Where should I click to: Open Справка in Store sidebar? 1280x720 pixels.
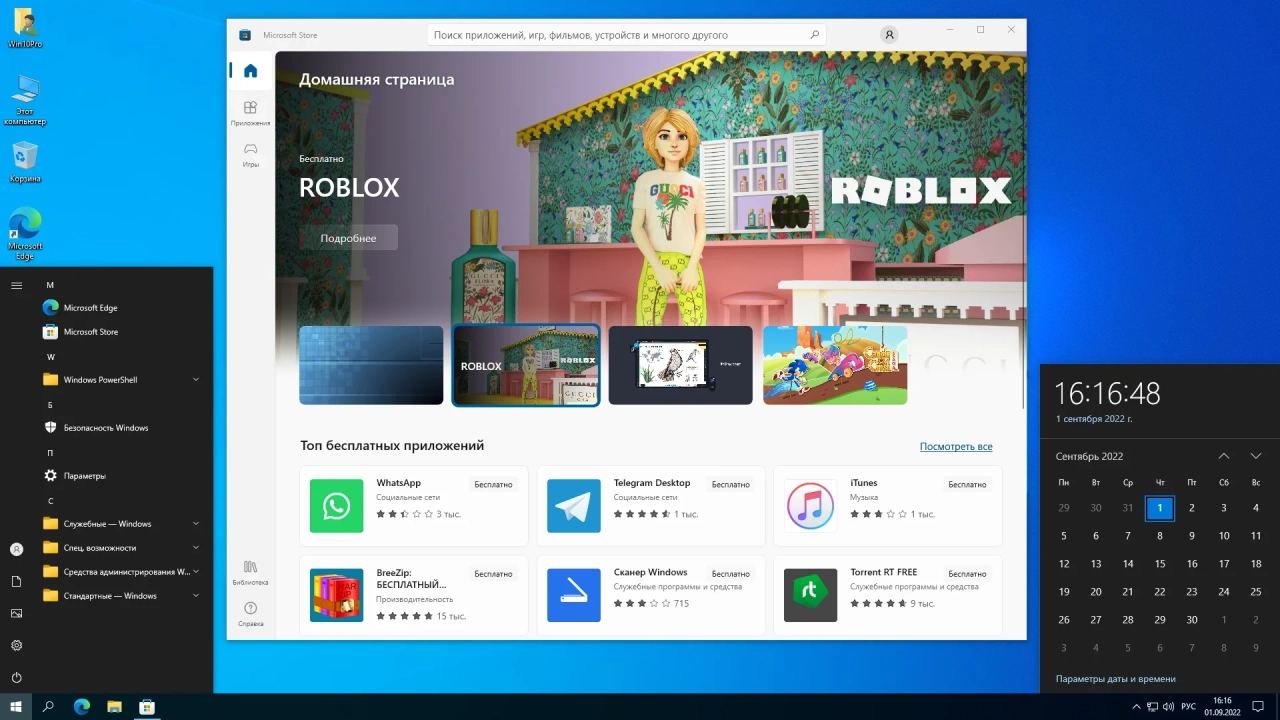coord(250,614)
